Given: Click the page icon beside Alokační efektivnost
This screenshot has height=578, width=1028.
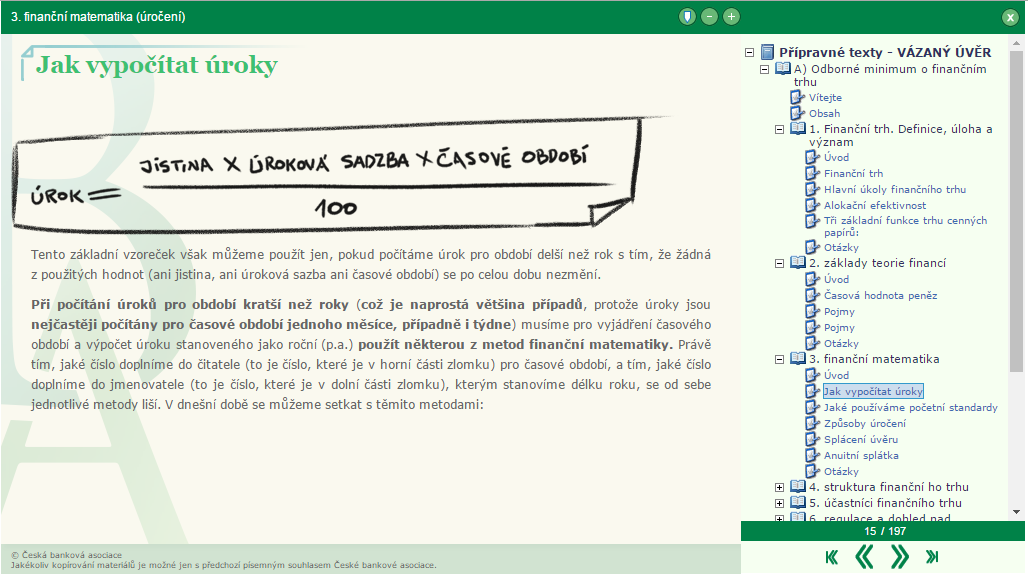Looking at the screenshot, I should pos(812,205).
